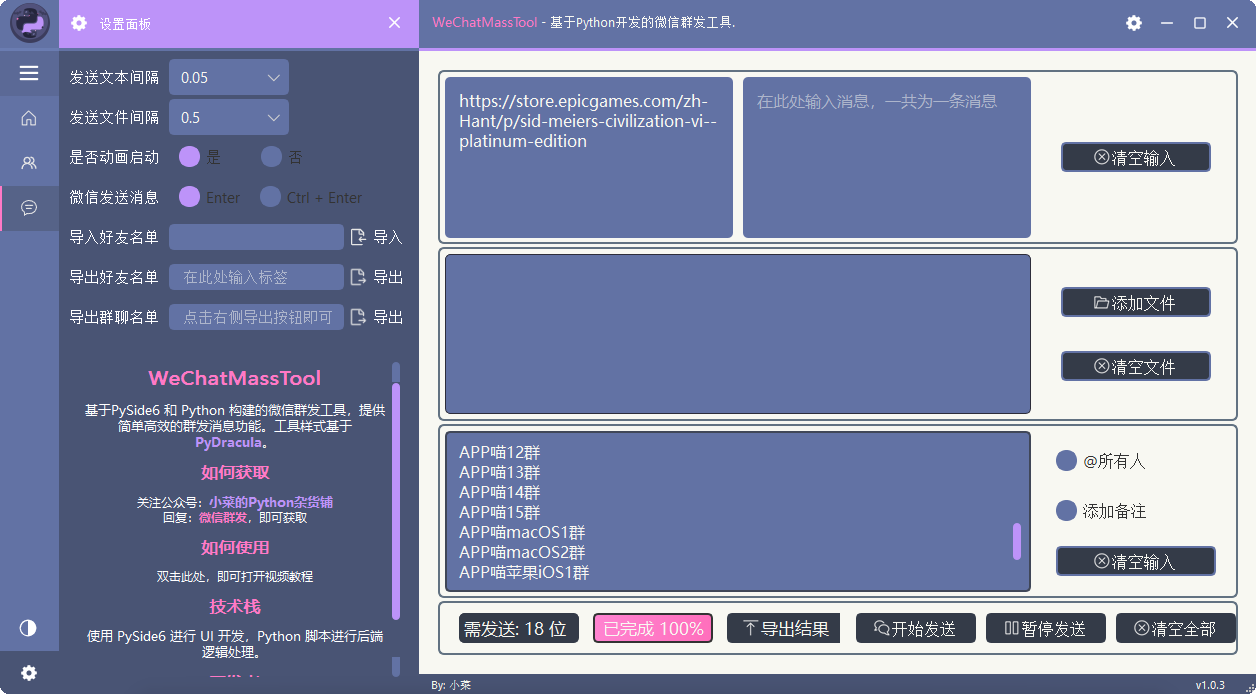
Task: Clear recipients with 清空输入 under 添加备注
Action: (x=1136, y=561)
